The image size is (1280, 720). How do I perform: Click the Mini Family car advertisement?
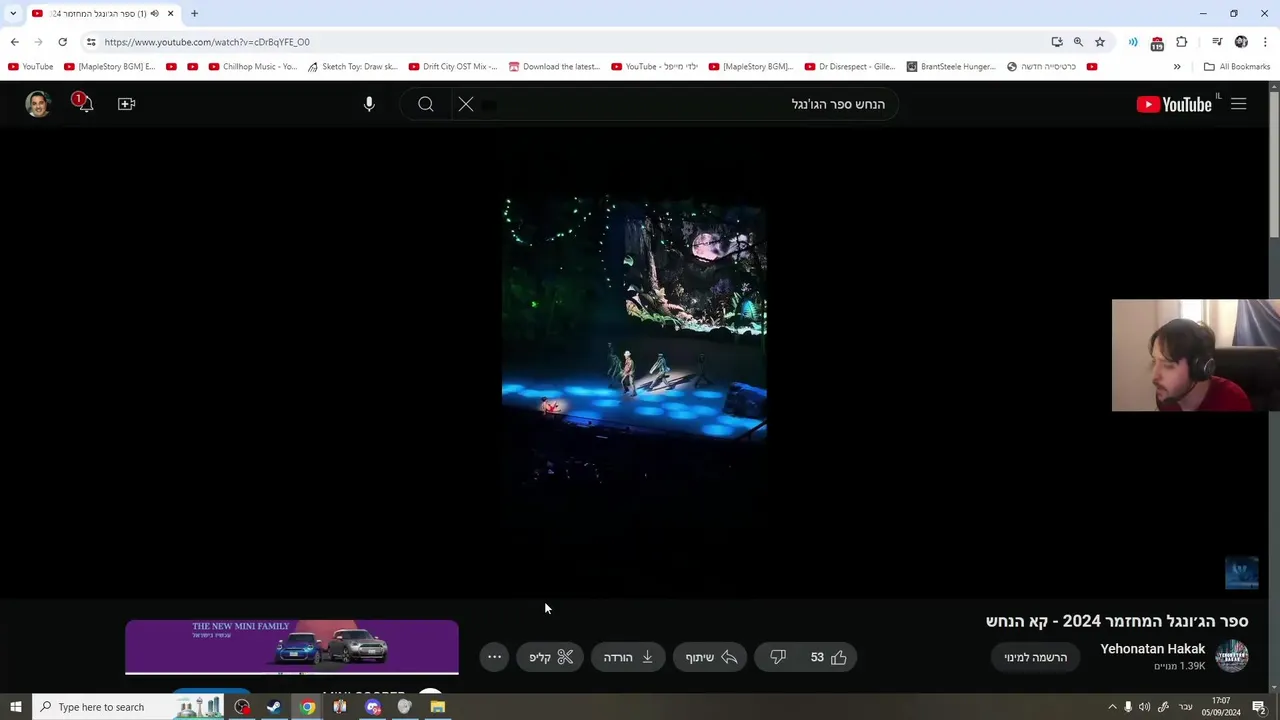pos(292,646)
